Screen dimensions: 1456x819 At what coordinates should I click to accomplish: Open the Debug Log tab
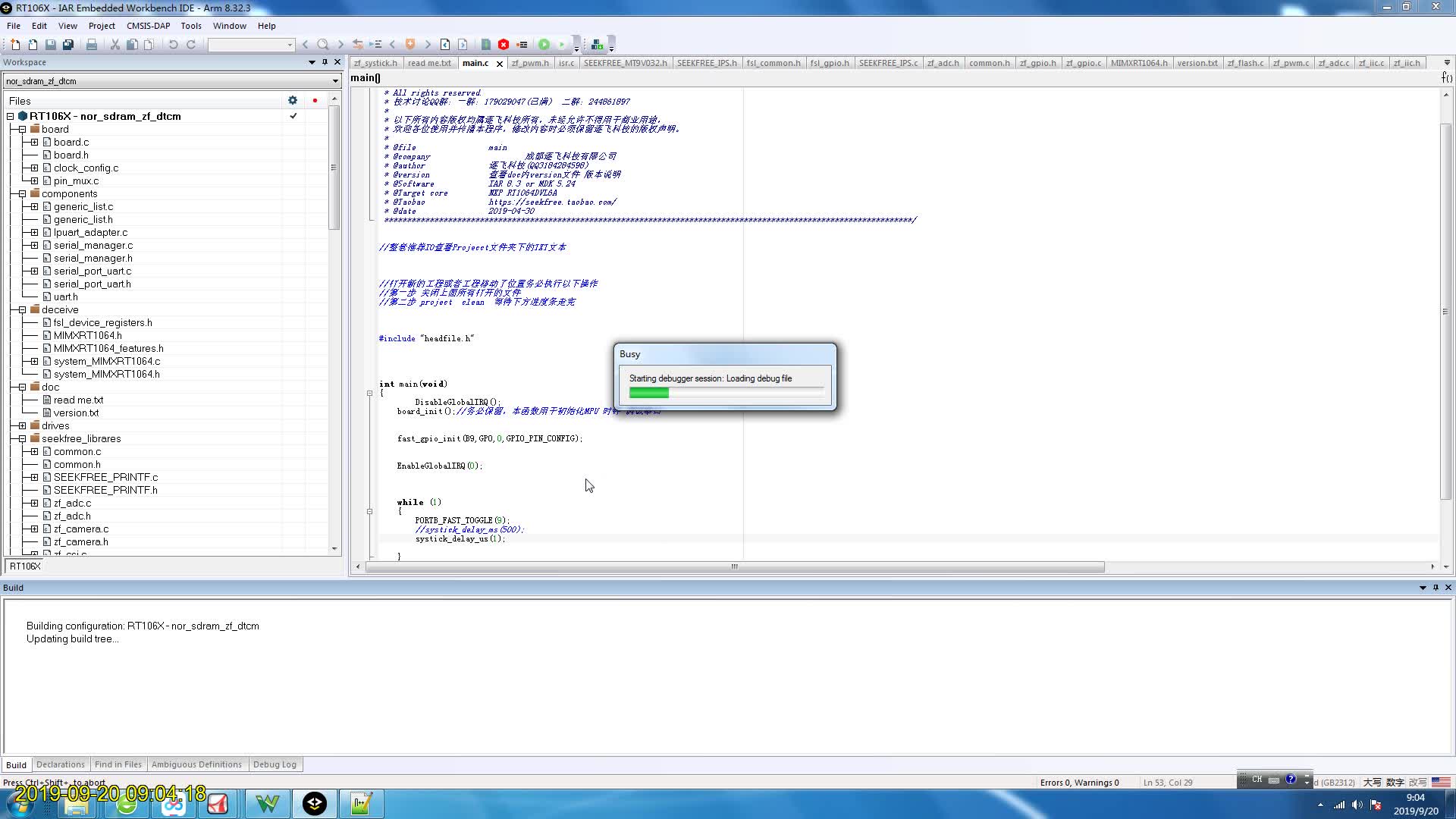coord(275,764)
